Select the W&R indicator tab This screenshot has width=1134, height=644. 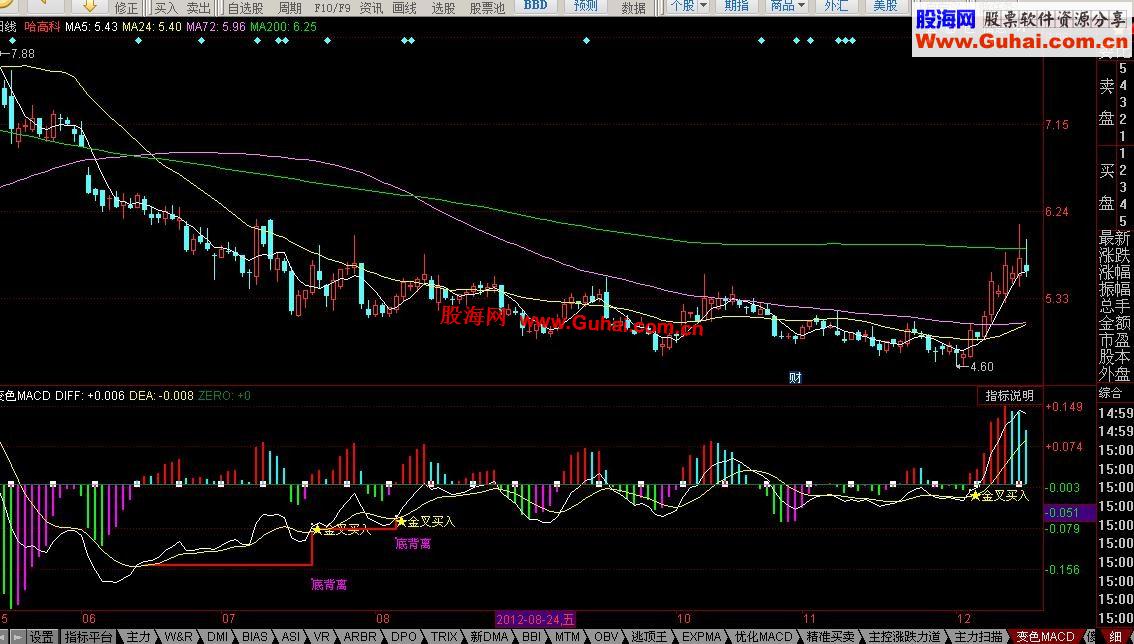(x=178, y=637)
